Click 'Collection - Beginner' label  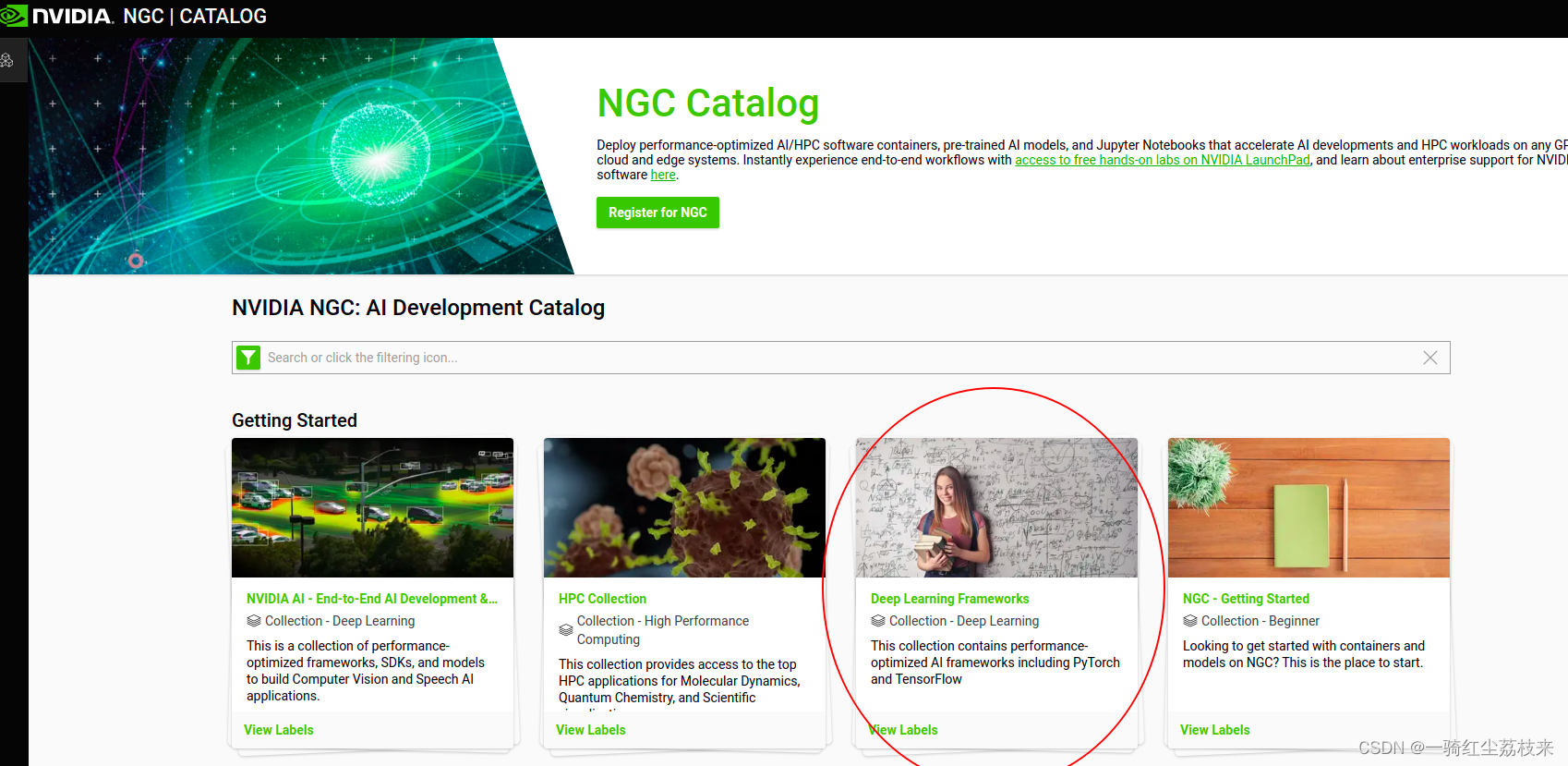1260,621
